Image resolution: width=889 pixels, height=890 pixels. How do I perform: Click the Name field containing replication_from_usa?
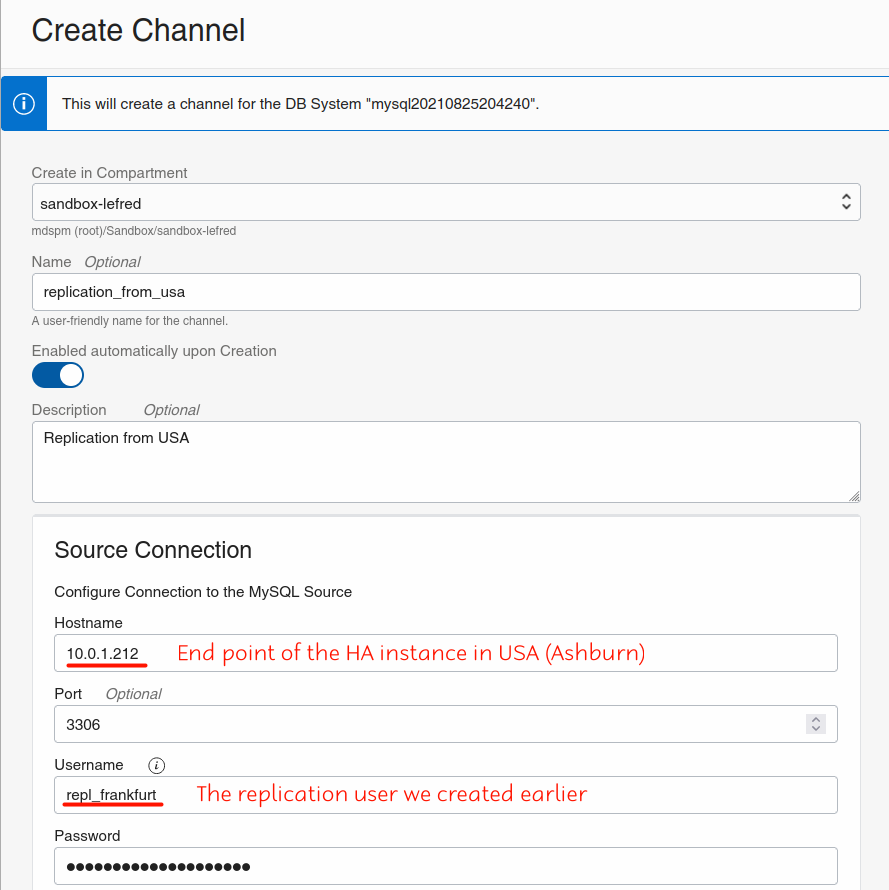pyautogui.click(x=446, y=292)
